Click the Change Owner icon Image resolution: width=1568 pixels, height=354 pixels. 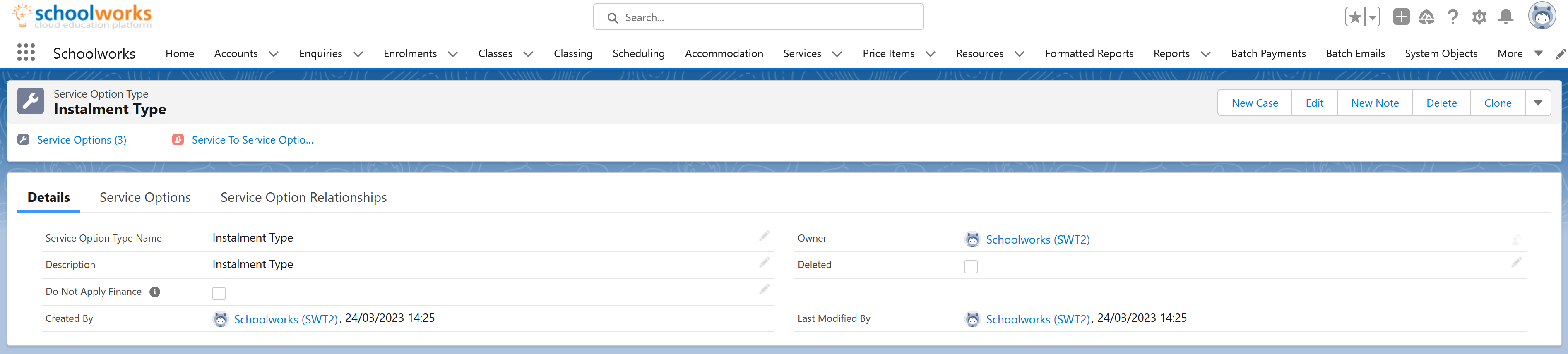pos(1516,239)
